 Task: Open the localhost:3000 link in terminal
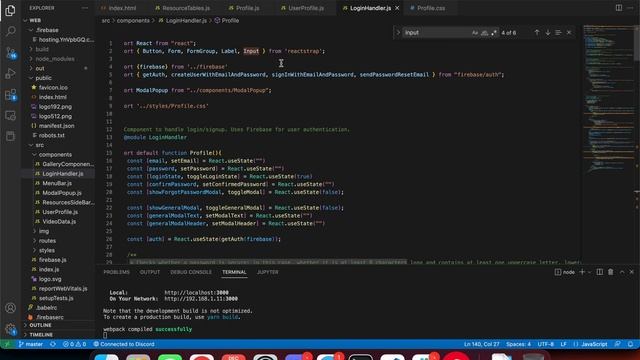pyautogui.click(x=196, y=293)
